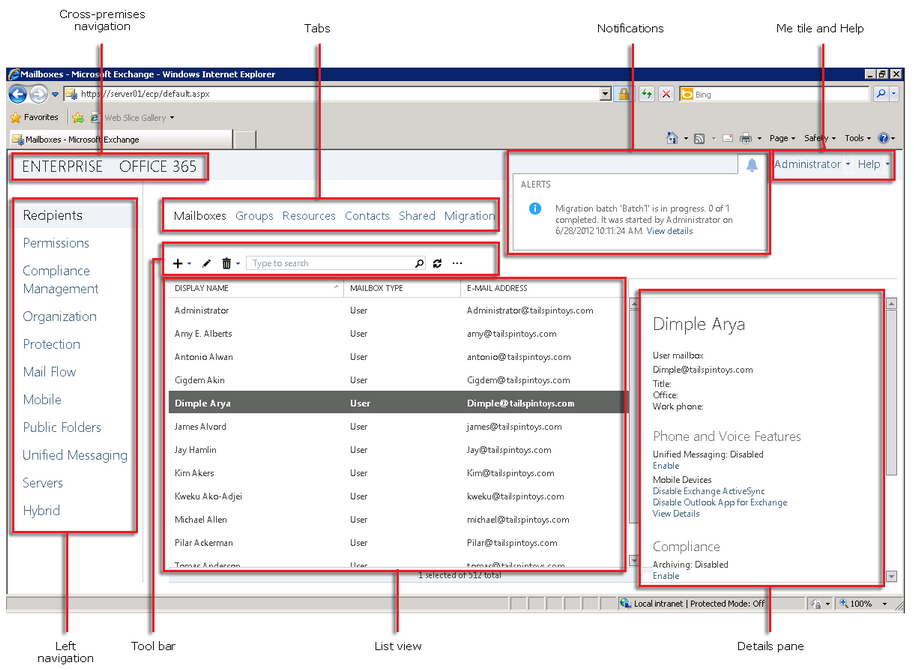Image resolution: width=914 pixels, height=670 pixels.
Task: Switch to ENTERPRISE navigation
Action: [62, 167]
